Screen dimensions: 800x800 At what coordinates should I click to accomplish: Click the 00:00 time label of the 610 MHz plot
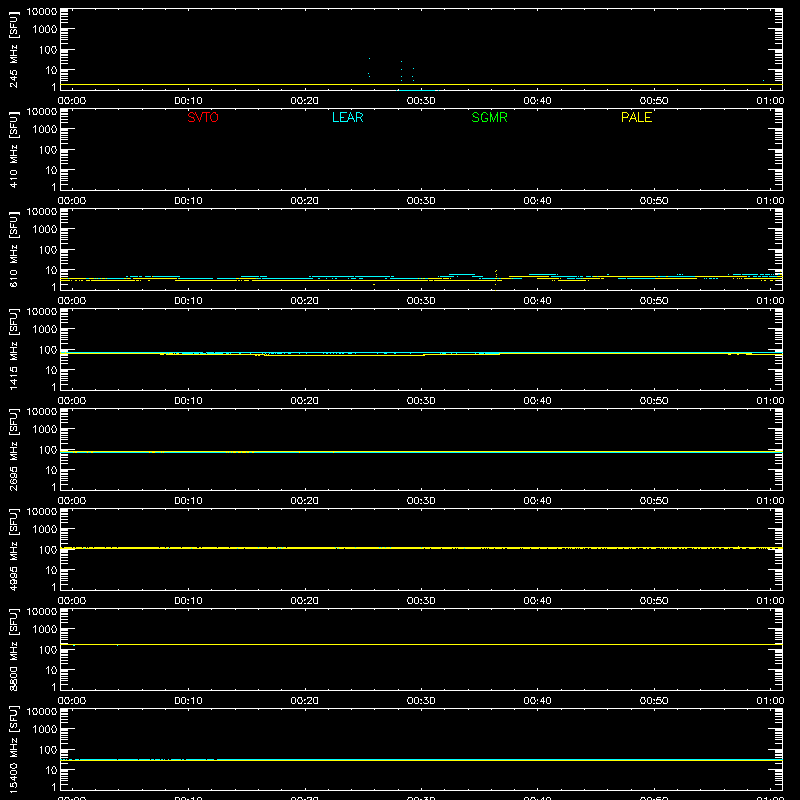click(x=72, y=301)
